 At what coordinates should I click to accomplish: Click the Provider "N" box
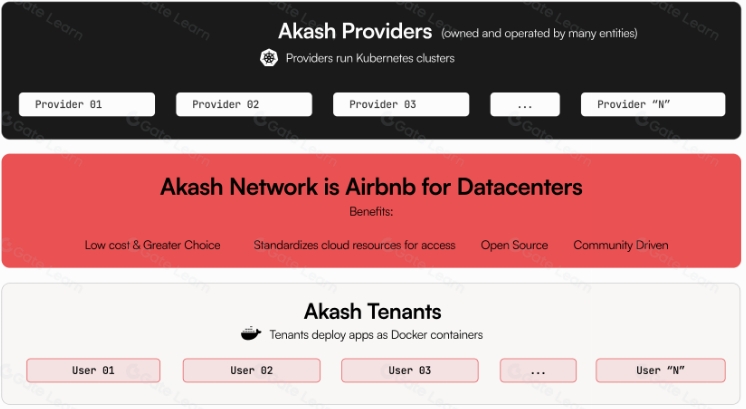(653, 104)
